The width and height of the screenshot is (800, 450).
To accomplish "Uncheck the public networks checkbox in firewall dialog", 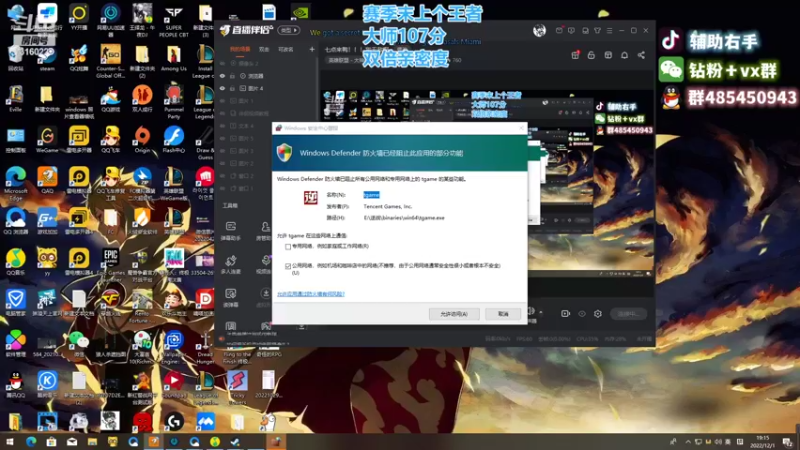I will click(288, 266).
